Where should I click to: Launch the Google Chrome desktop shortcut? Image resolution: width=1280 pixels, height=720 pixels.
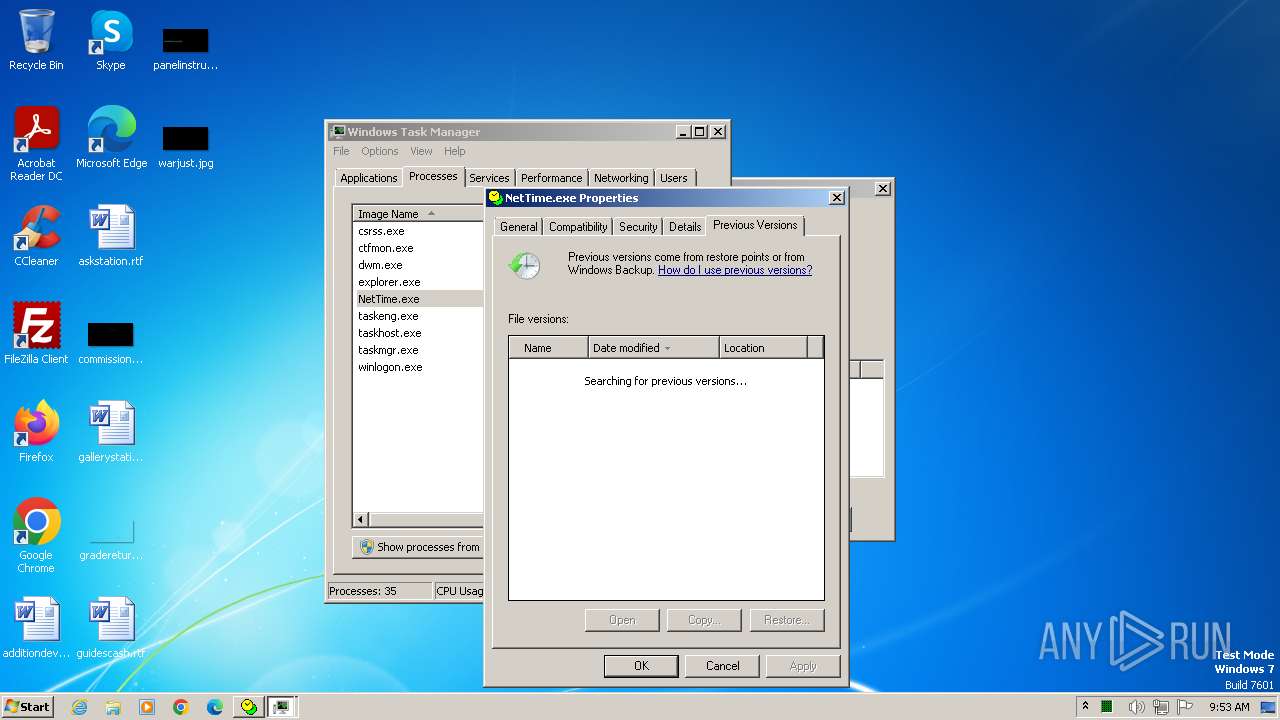coord(36,535)
